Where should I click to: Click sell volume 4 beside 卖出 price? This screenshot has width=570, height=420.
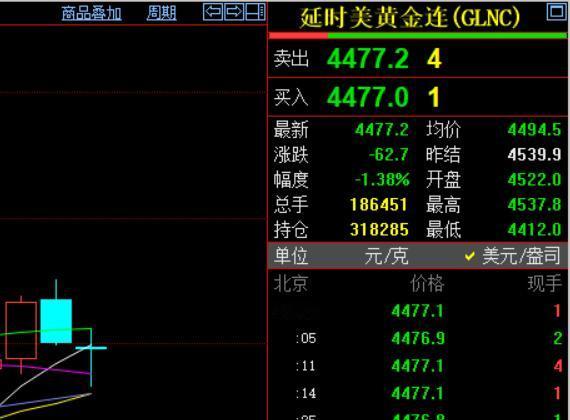pos(434,59)
